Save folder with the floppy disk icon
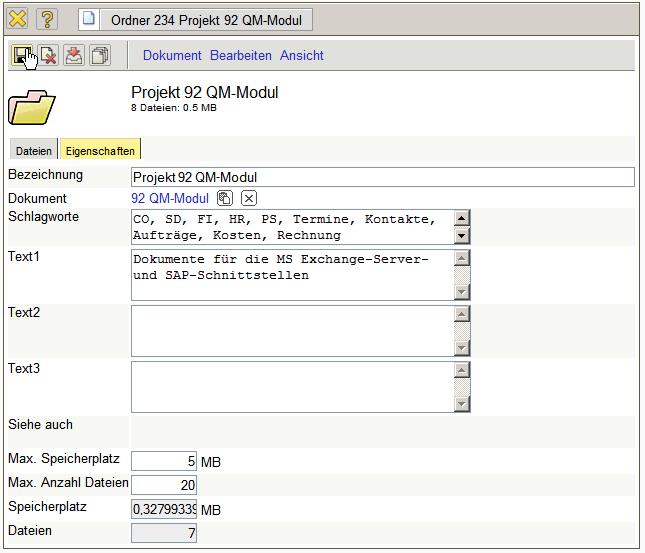645x553 pixels. (x=22, y=55)
